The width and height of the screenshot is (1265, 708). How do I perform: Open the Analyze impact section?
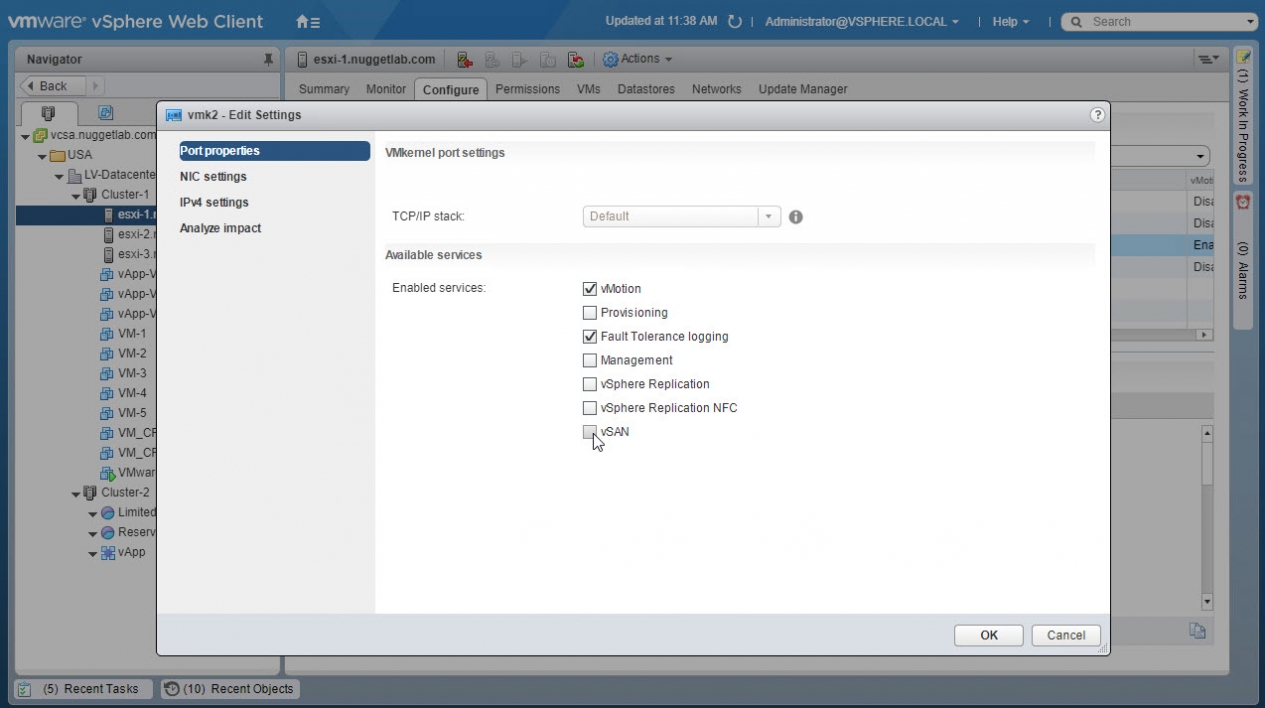220,229
